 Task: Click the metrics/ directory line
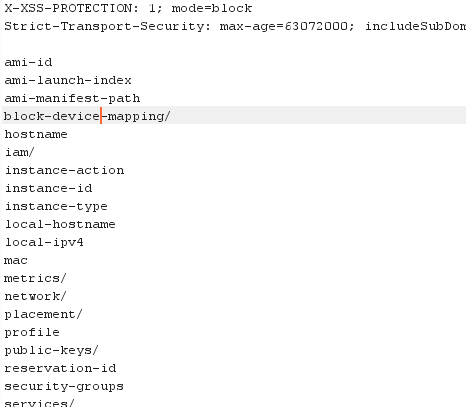[35, 278]
